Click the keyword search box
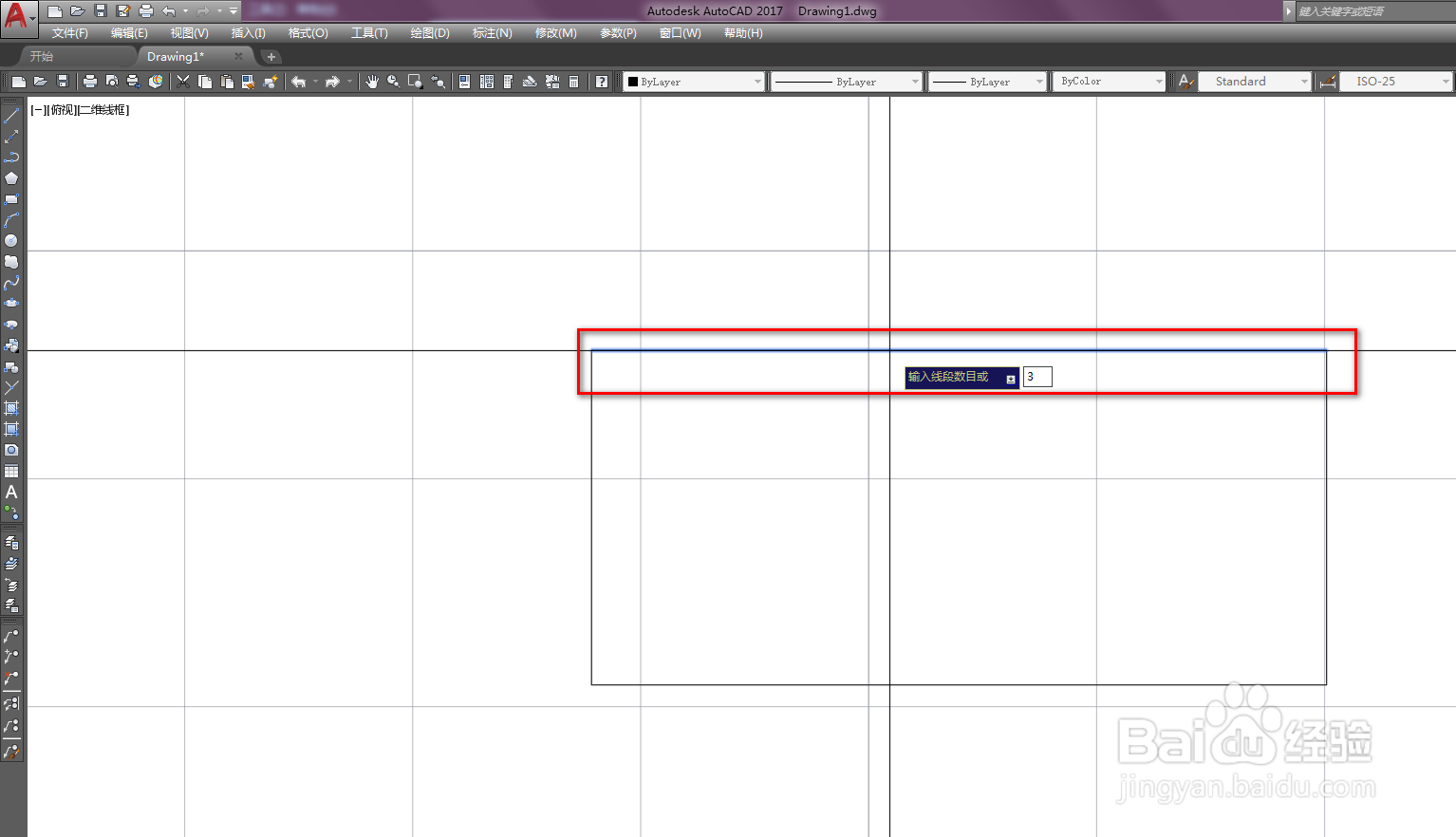 (1375, 11)
